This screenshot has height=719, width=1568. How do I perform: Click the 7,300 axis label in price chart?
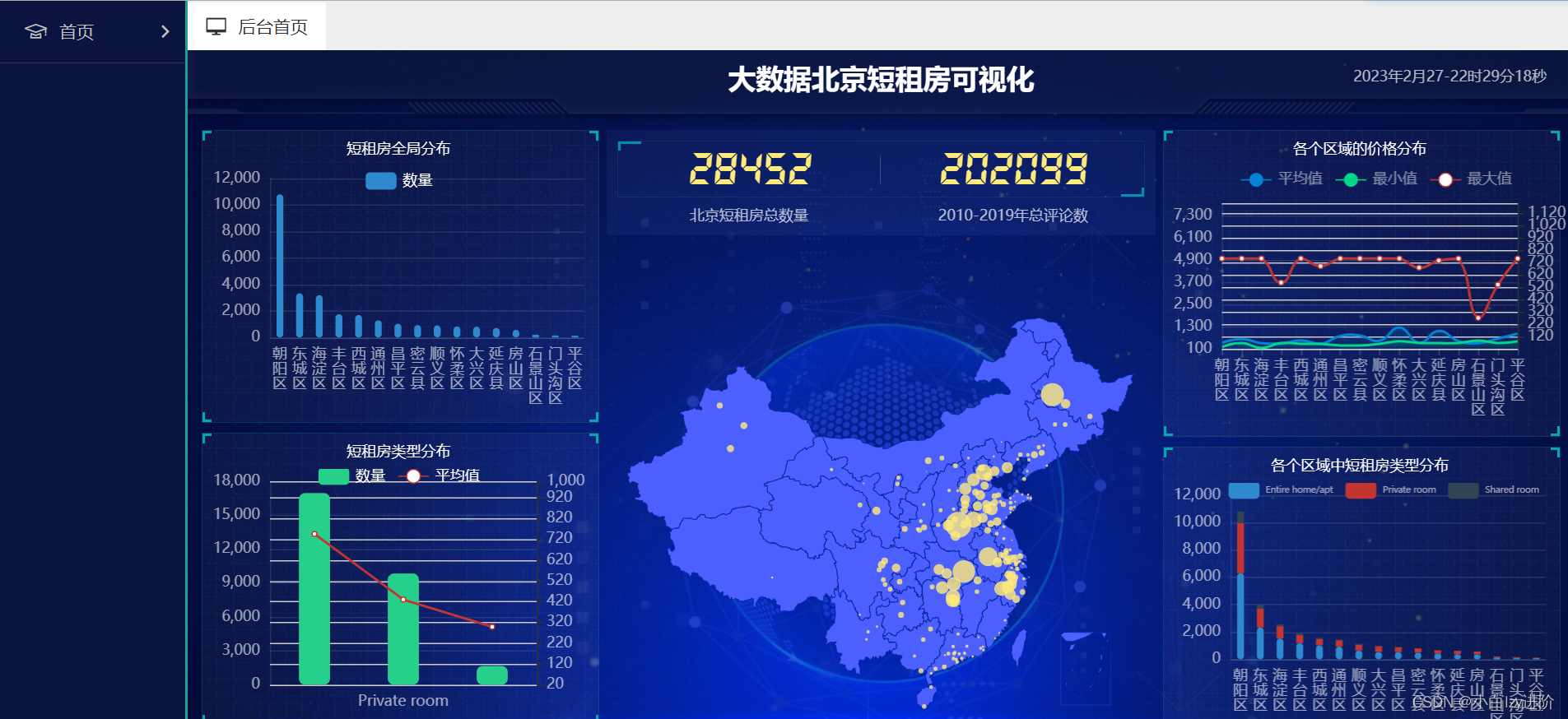[x=1193, y=215]
